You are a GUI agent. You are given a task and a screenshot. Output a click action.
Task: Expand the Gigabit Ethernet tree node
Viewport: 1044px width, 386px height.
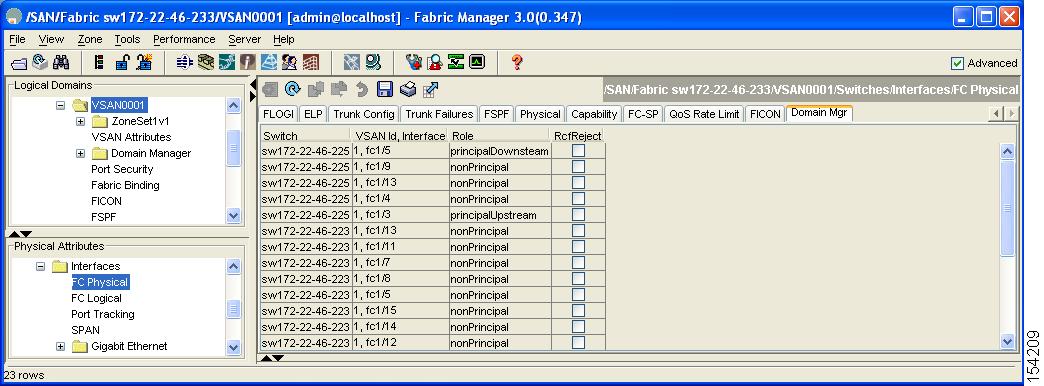coord(61,346)
